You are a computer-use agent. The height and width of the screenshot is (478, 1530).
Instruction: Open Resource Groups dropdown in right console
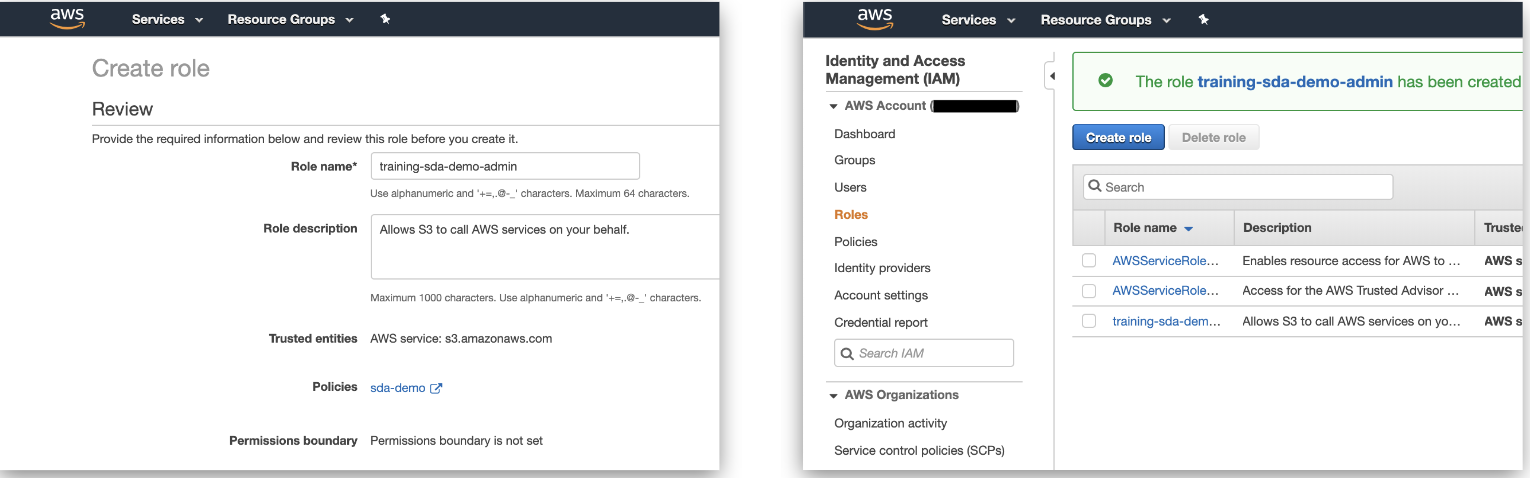coord(1104,19)
